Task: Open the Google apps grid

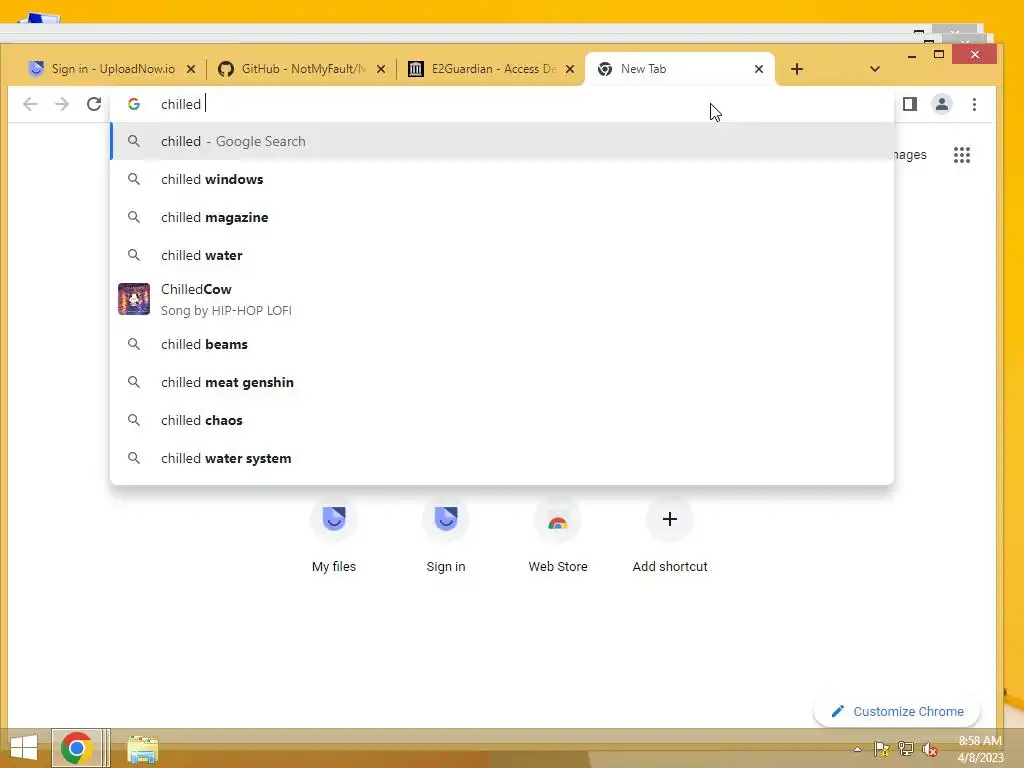Action: (x=961, y=155)
